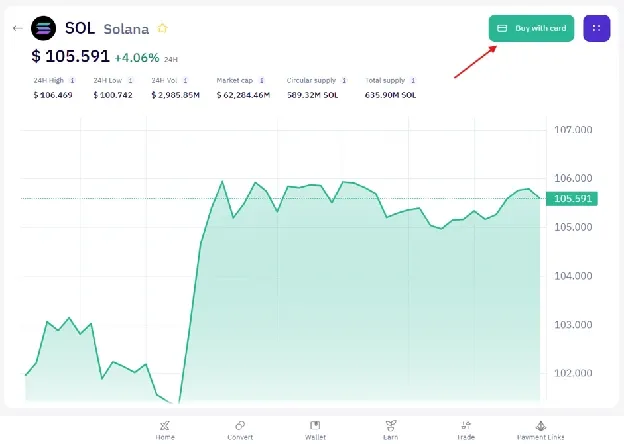Open the Payment Links tab
The height and width of the screenshot is (444, 624).
(x=540, y=430)
